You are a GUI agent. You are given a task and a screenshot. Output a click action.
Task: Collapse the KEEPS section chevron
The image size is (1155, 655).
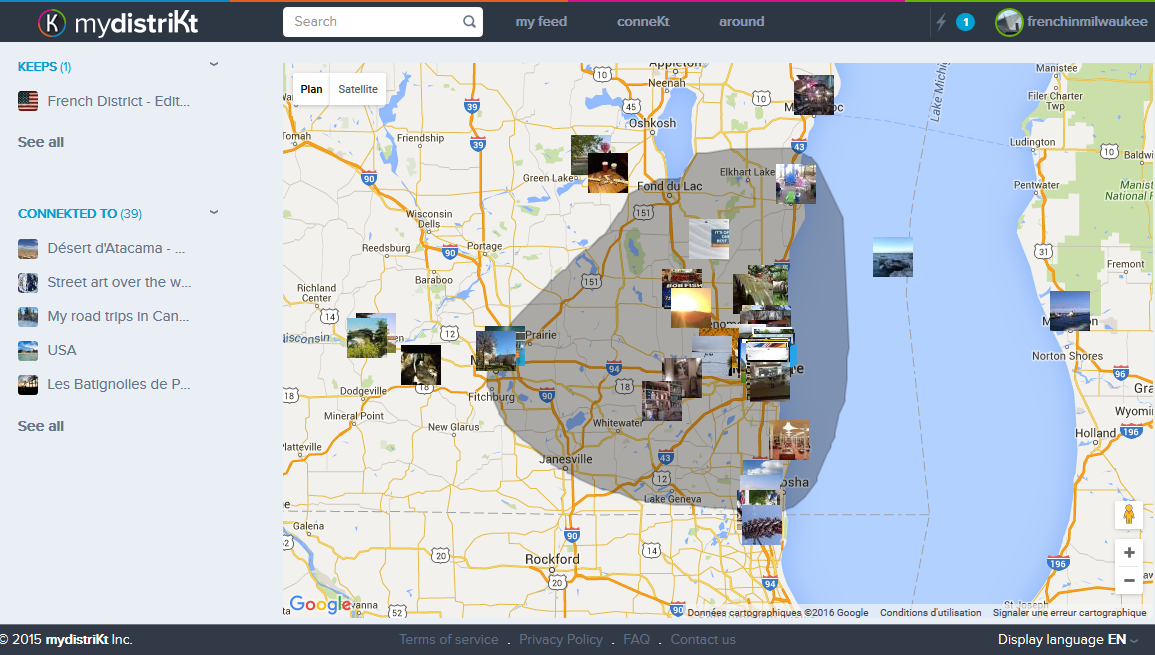(213, 63)
